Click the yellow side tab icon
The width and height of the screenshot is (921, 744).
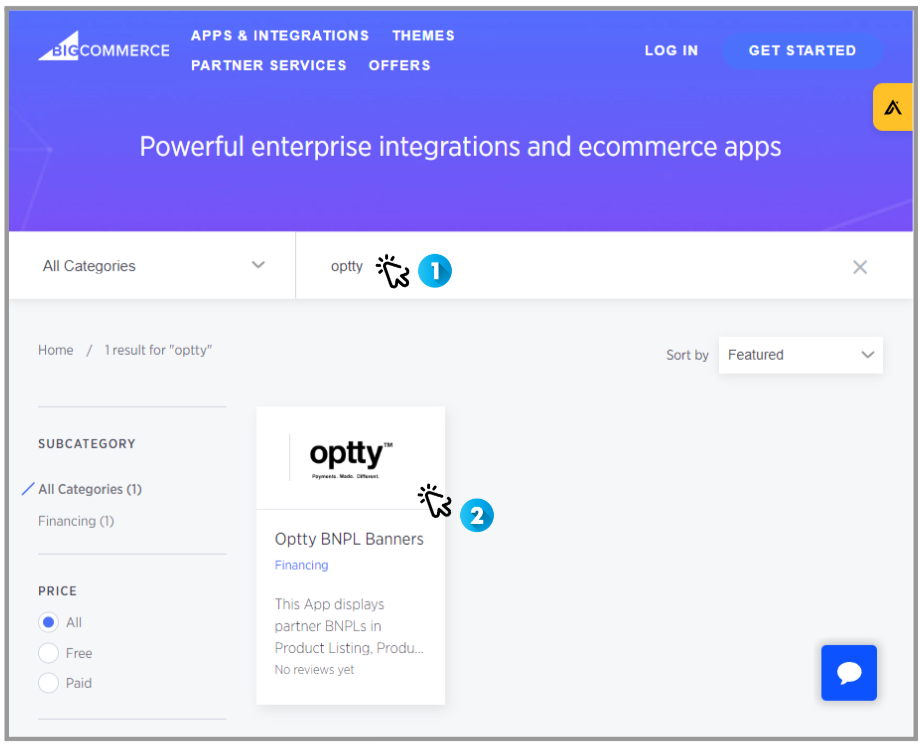tap(892, 107)
